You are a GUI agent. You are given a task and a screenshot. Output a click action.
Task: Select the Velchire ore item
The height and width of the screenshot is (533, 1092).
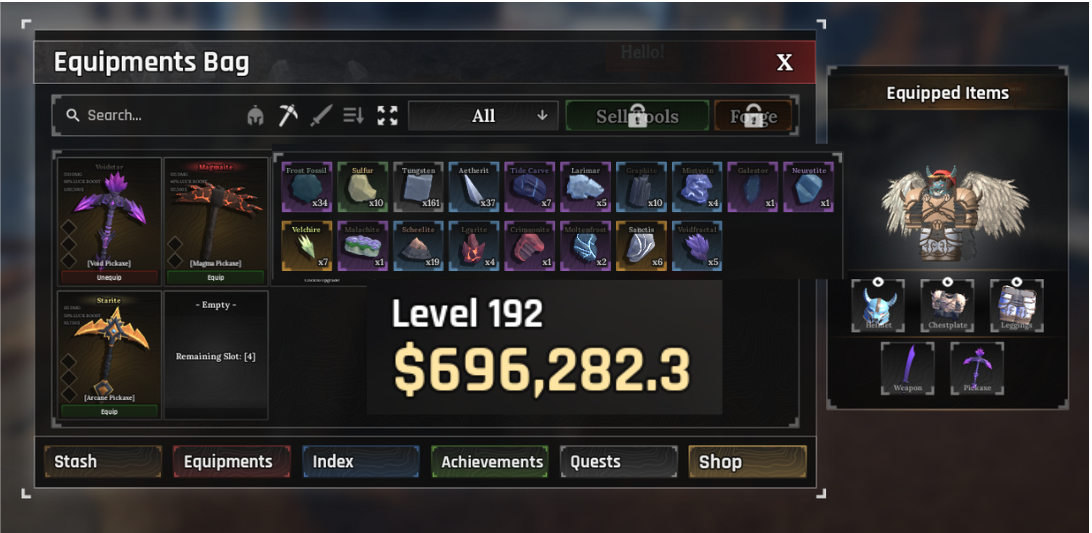pos(307,245)
